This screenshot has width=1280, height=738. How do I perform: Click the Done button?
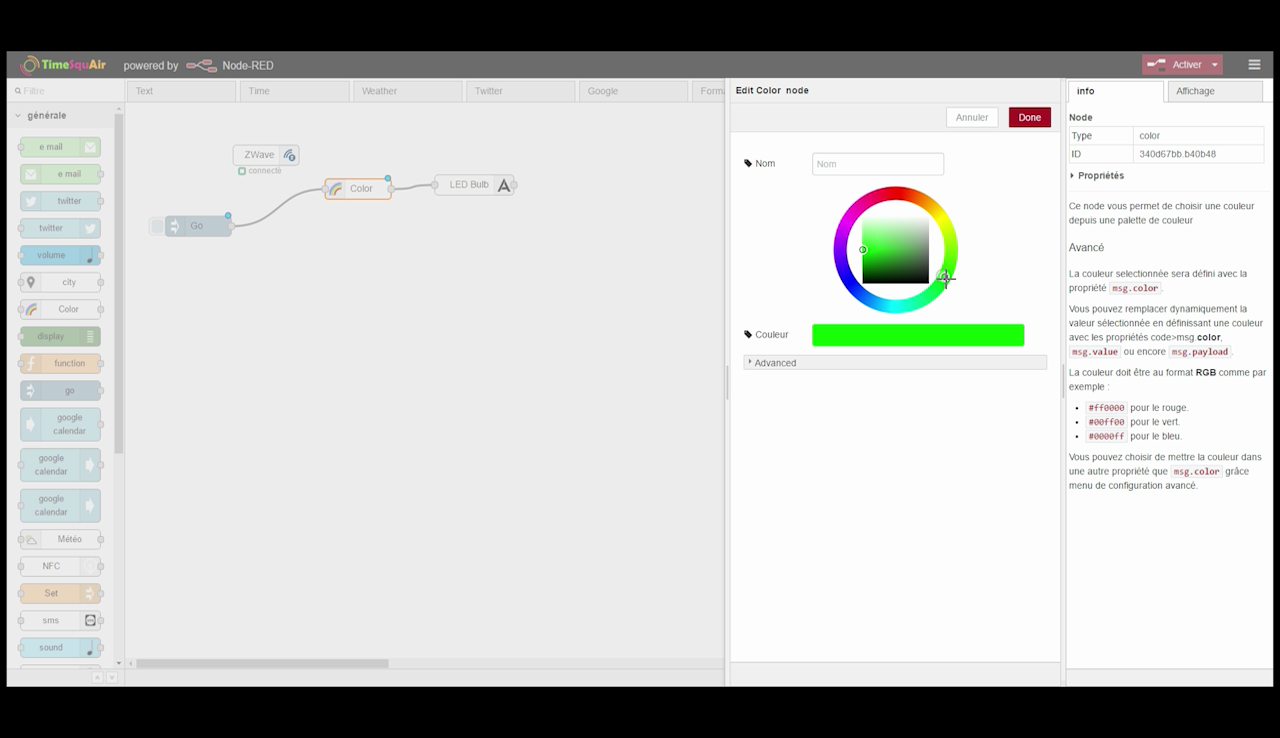[1030, 117]
